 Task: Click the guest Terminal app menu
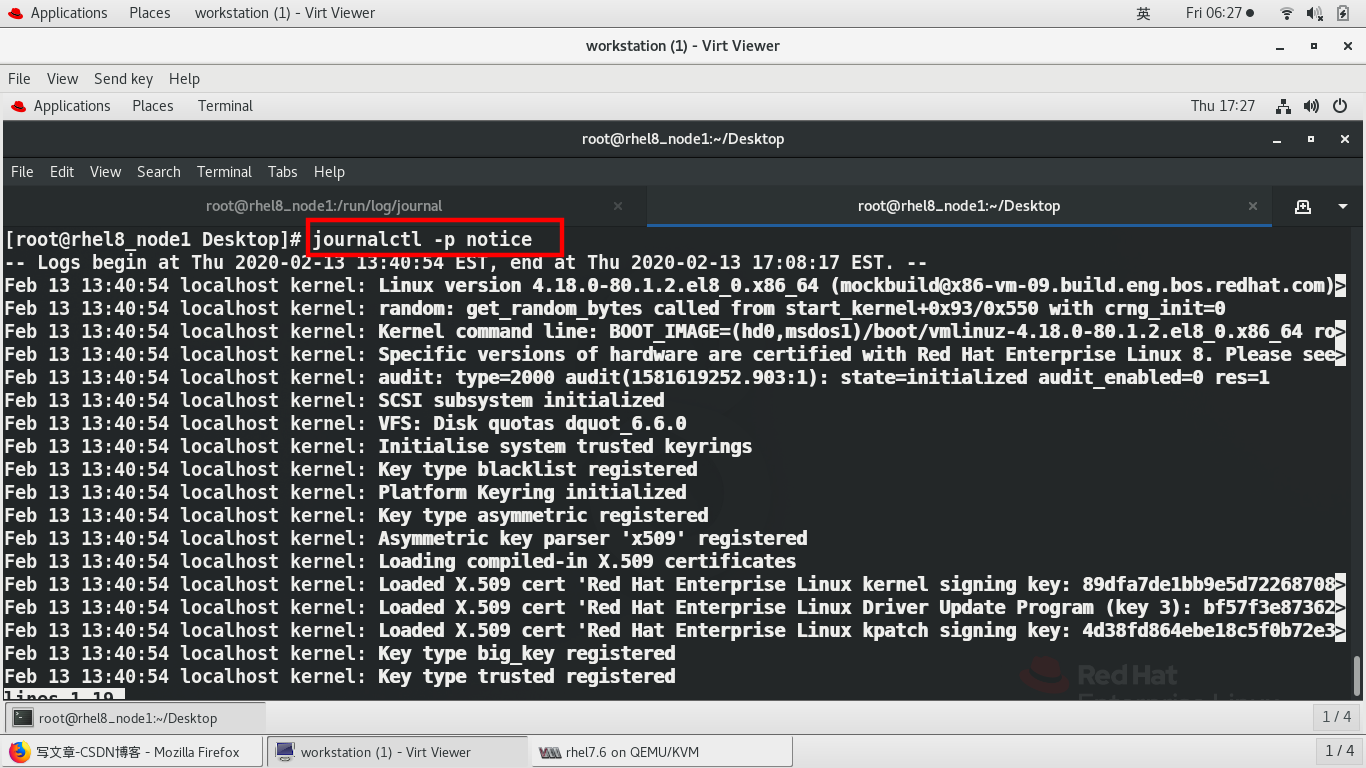coord(225,106)
